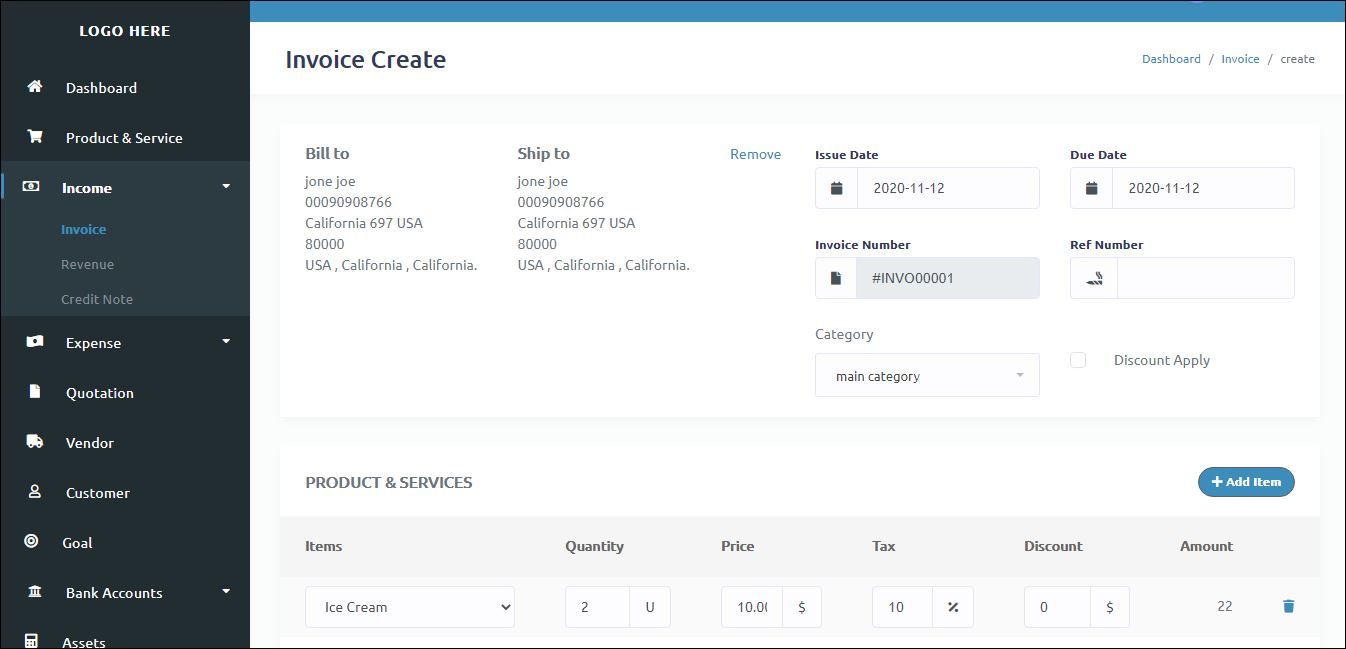Open Credit Note submenu item
Viewport: 1346px width, 649px height.
click(x=97, y=299)
